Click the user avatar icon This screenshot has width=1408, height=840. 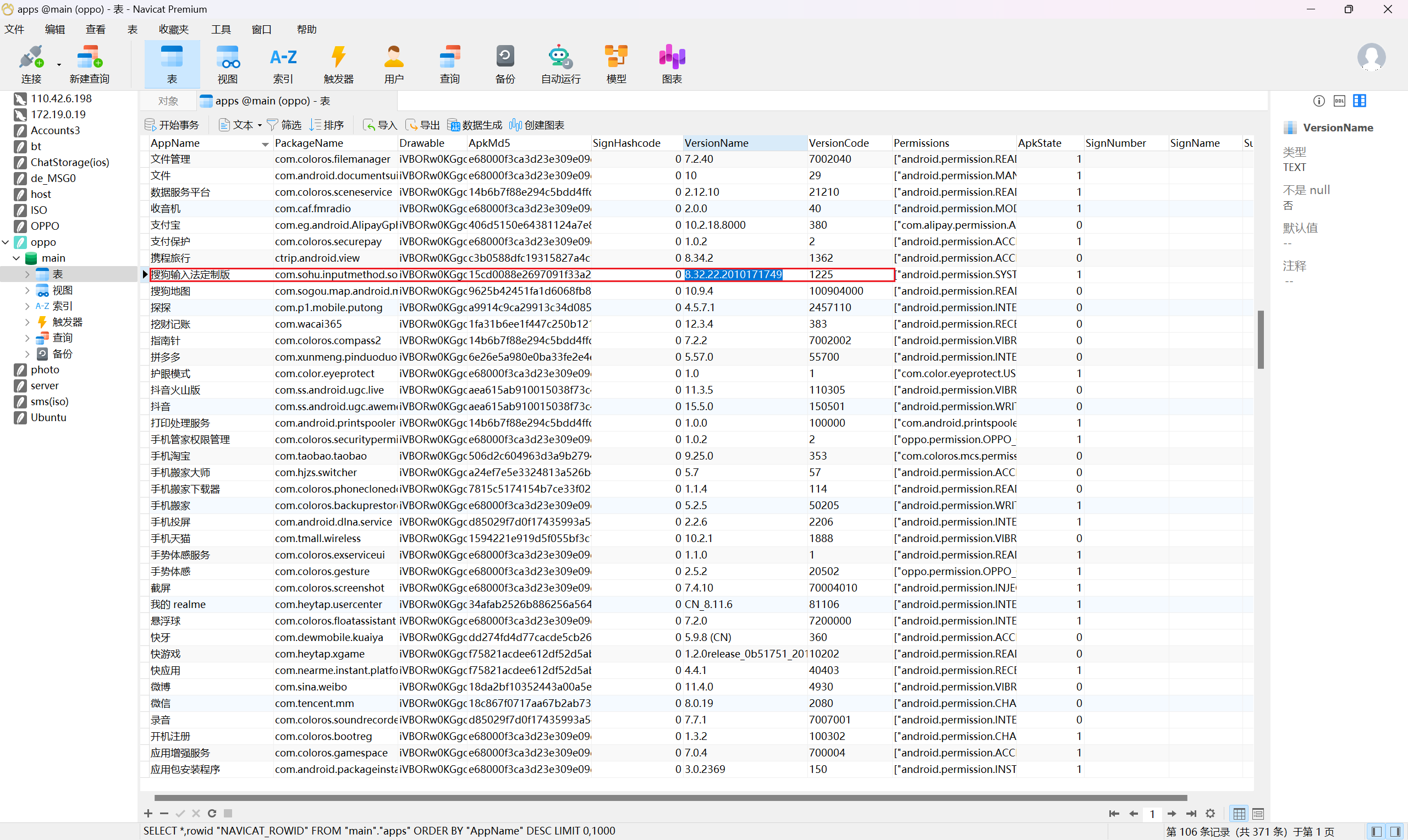(1371, 57)
